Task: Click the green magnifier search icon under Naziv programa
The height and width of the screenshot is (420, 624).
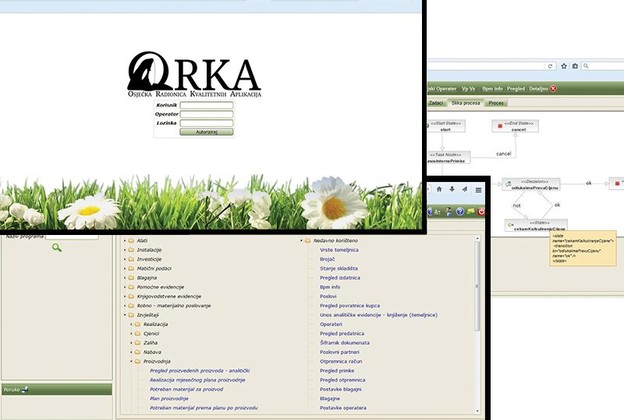Action: pos(57,248)
